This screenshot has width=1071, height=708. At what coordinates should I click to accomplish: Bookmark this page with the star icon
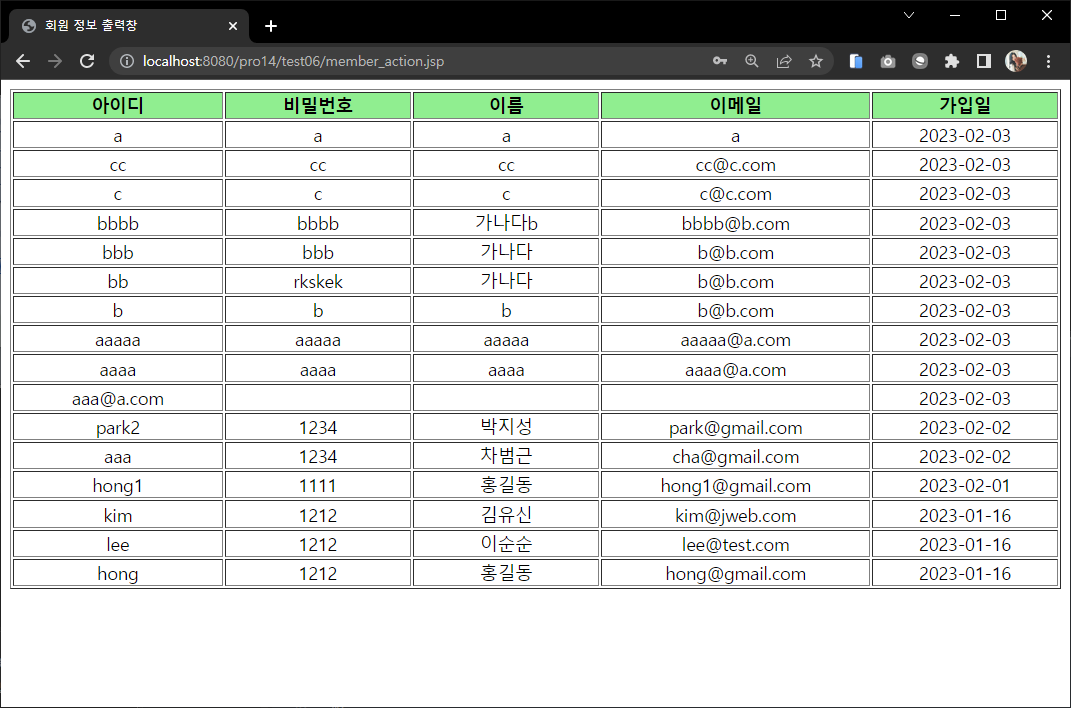[816, 61]
